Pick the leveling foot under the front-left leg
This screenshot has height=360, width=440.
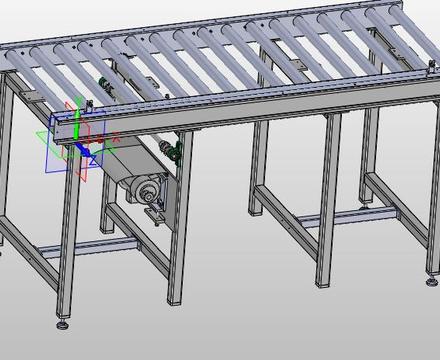point(62,324)
